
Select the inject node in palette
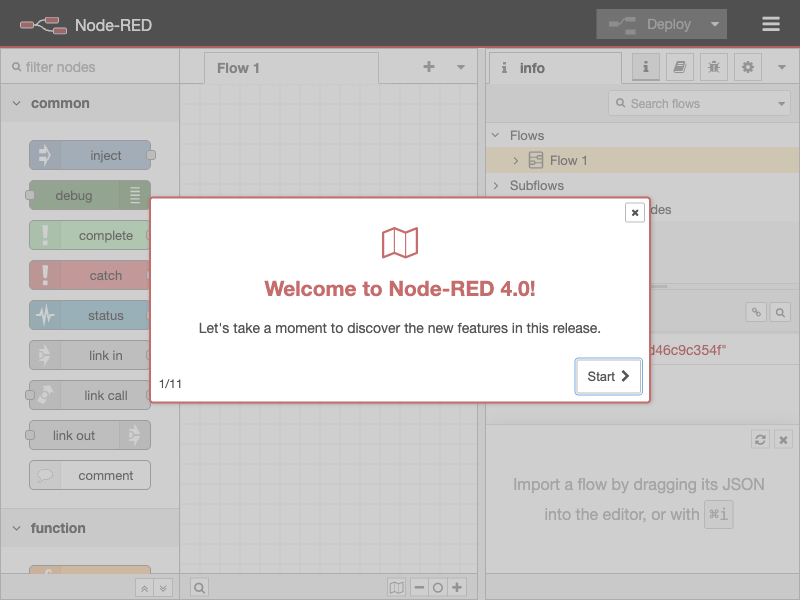(90, 155)
